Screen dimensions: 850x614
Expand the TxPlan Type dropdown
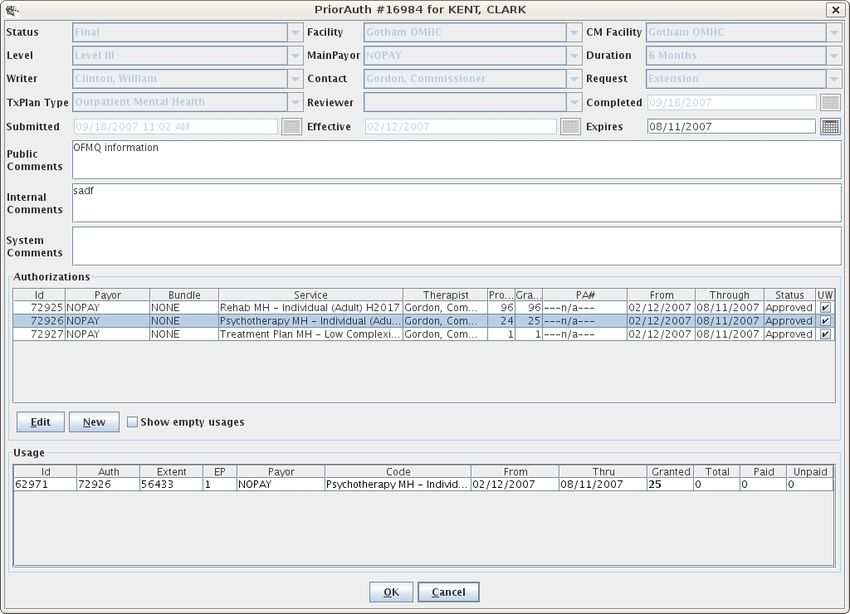[x=295, y=102]
